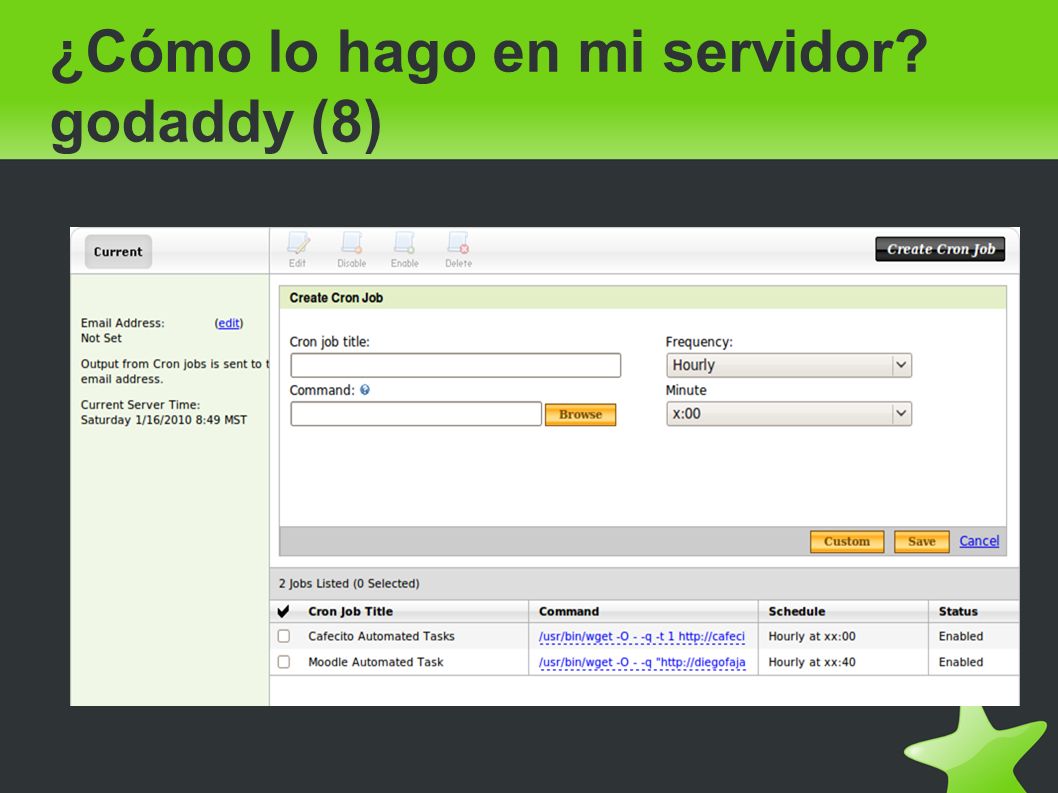This screenshot has width=1058, height=793.
Task: Sort by the Cron Job Title column header
Action: (350, 611)
